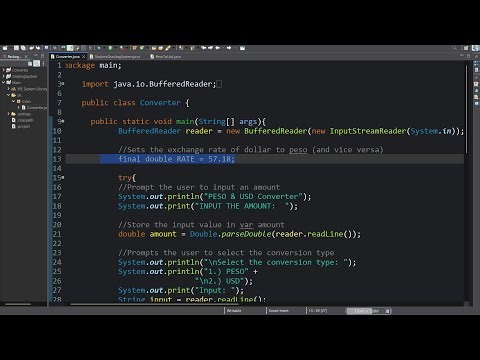Select the GradingSystem project in the tree

(21, 76)
